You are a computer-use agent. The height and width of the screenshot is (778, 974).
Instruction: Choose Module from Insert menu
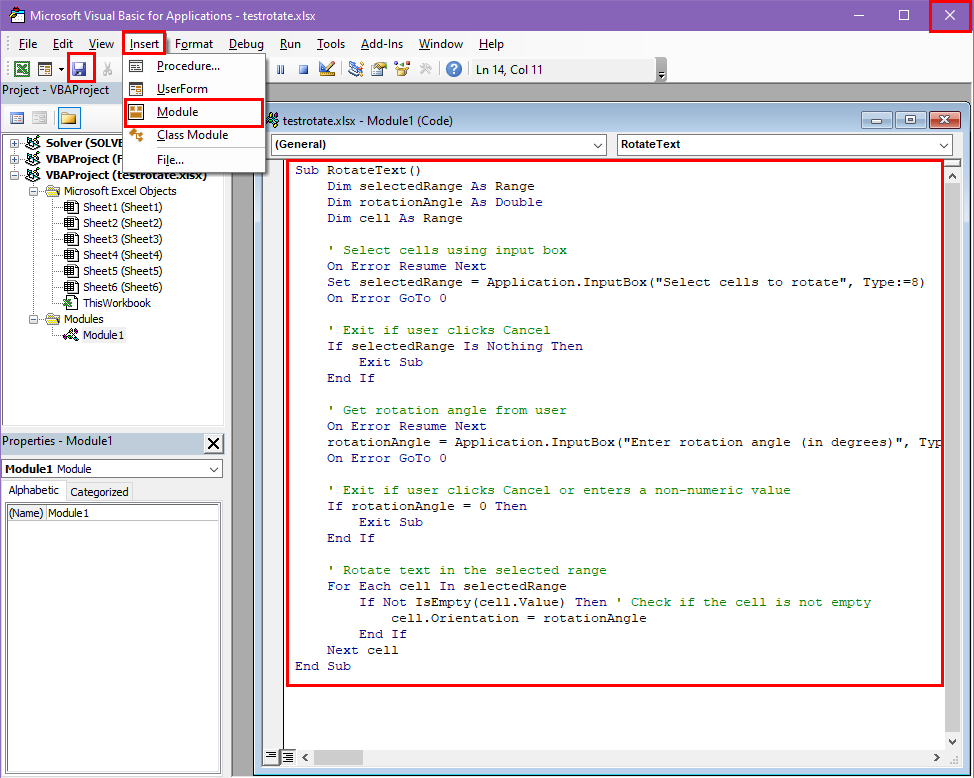194,112
